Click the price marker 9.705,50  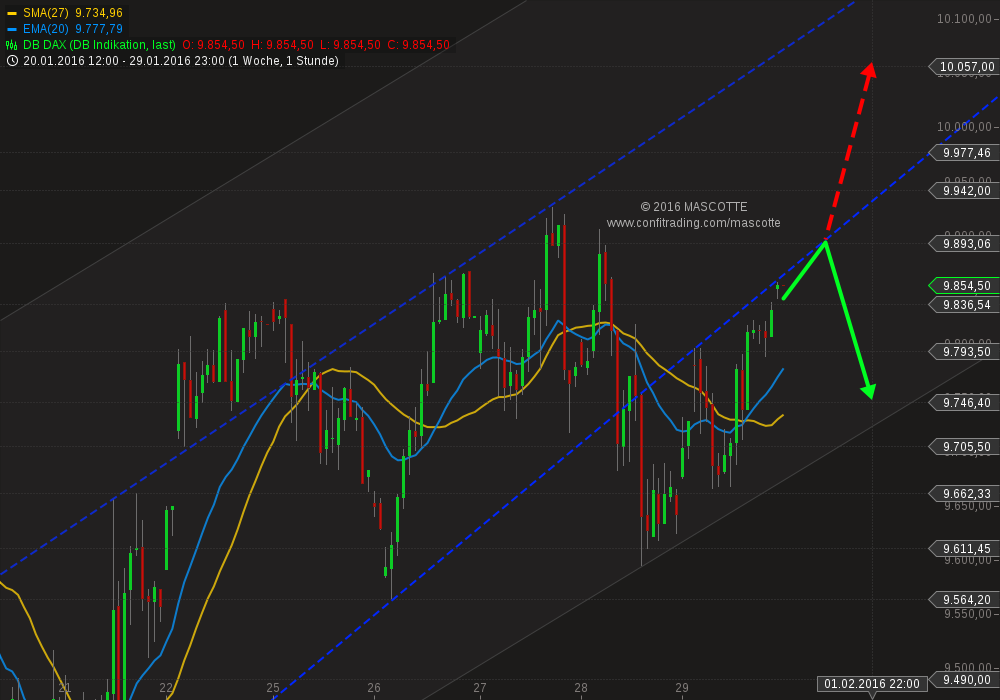[965, 448]
